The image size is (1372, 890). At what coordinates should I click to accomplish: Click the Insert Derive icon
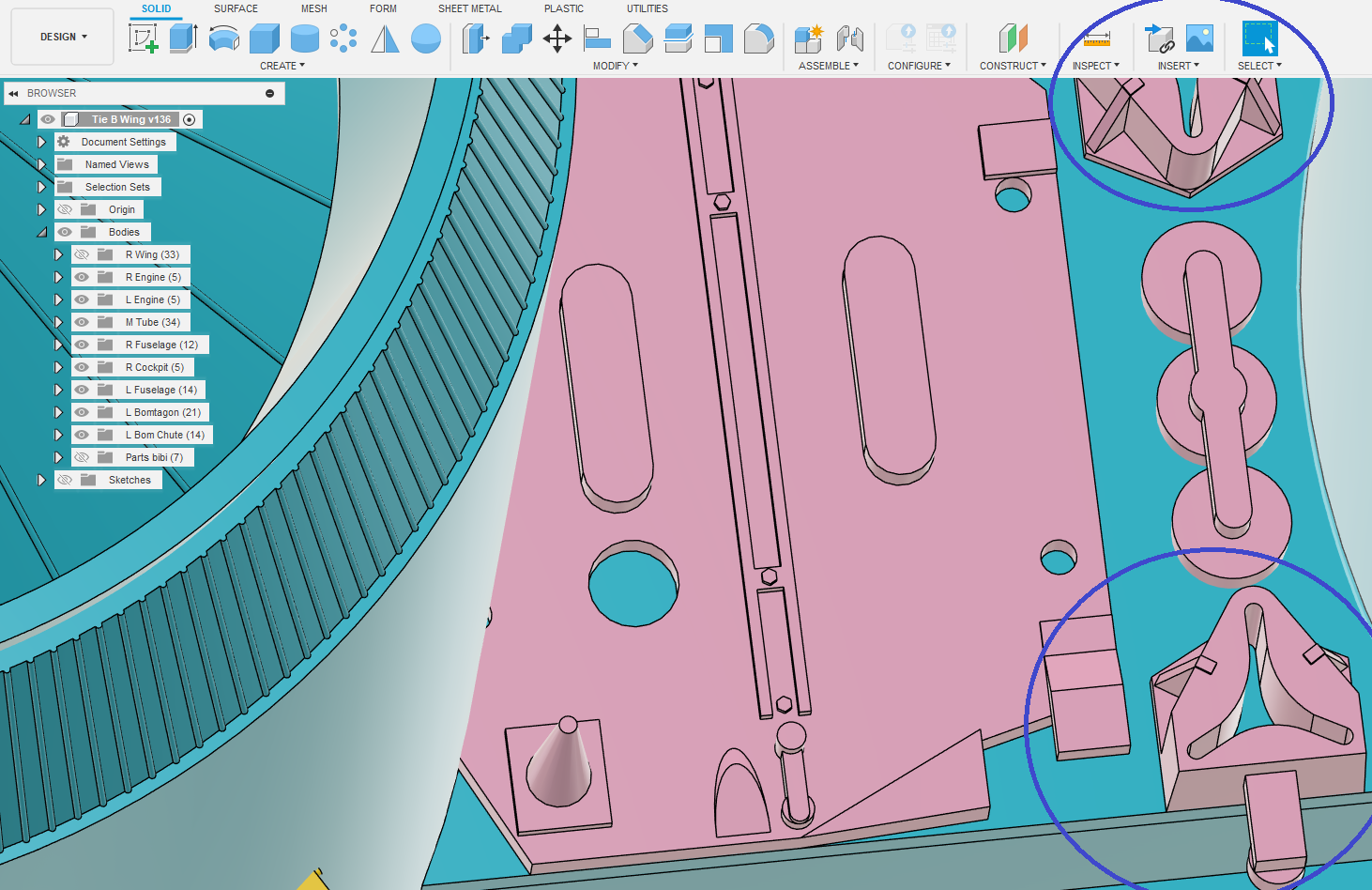tap(1160, 38)
